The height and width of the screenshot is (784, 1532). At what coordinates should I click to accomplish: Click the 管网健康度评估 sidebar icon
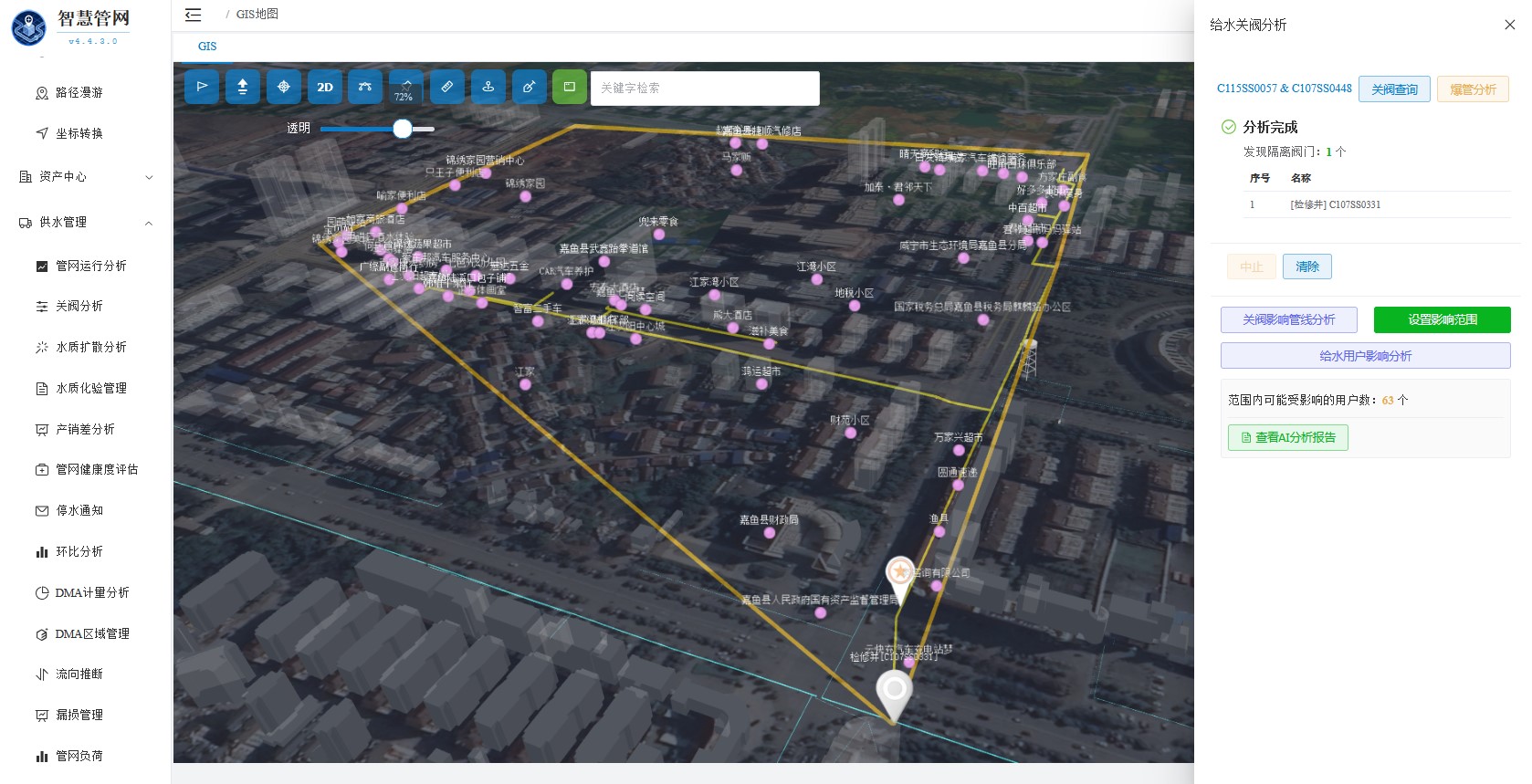41,469
